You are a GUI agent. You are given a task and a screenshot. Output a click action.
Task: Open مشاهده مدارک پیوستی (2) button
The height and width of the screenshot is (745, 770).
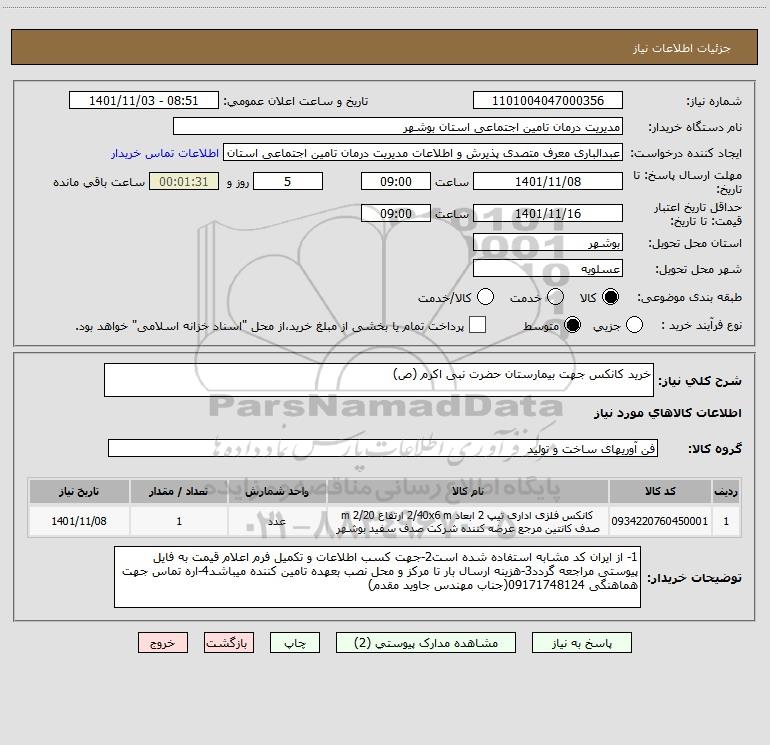click(x=426, y=643)
